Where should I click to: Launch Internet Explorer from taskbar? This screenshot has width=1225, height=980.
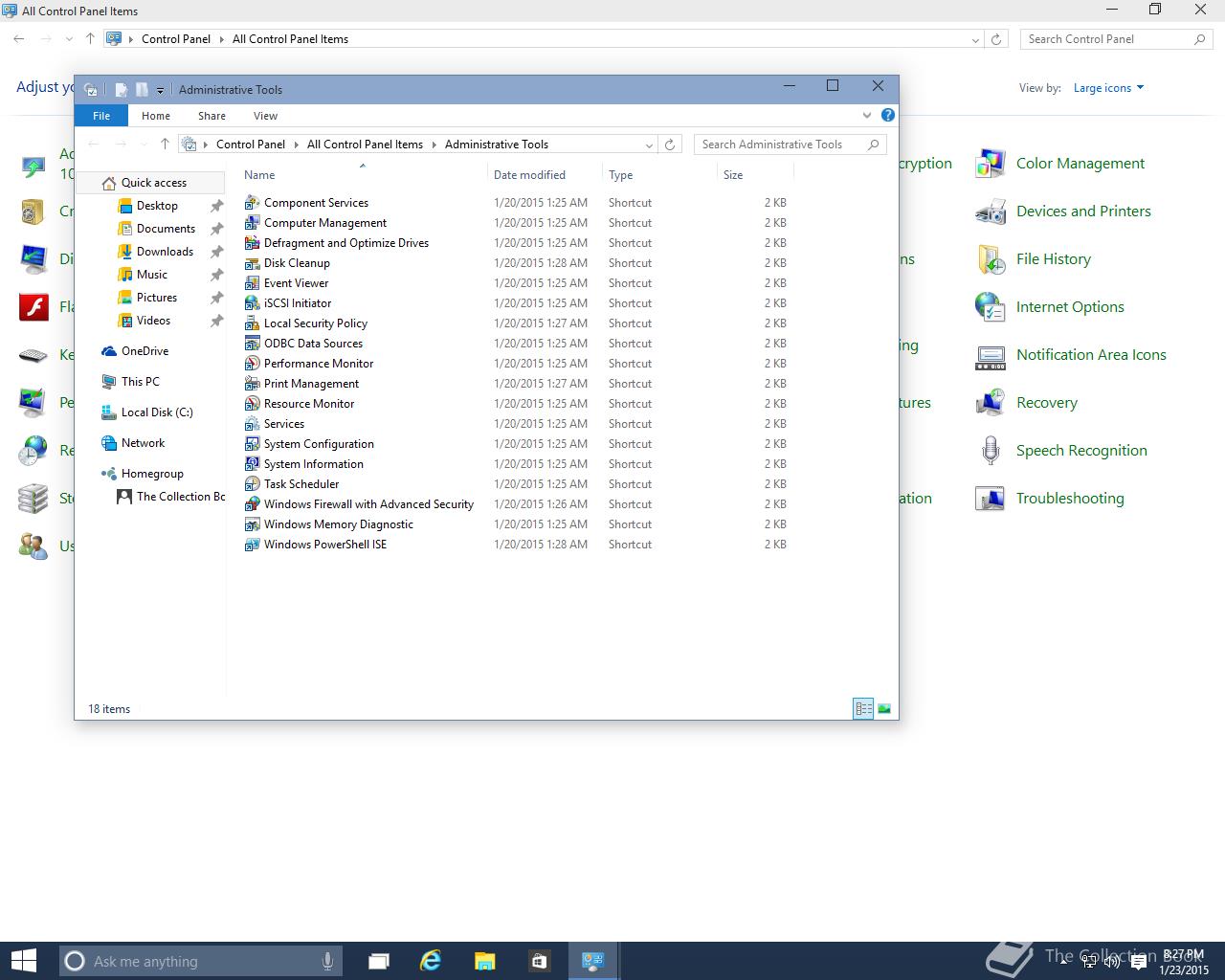[x=431, y=961]
